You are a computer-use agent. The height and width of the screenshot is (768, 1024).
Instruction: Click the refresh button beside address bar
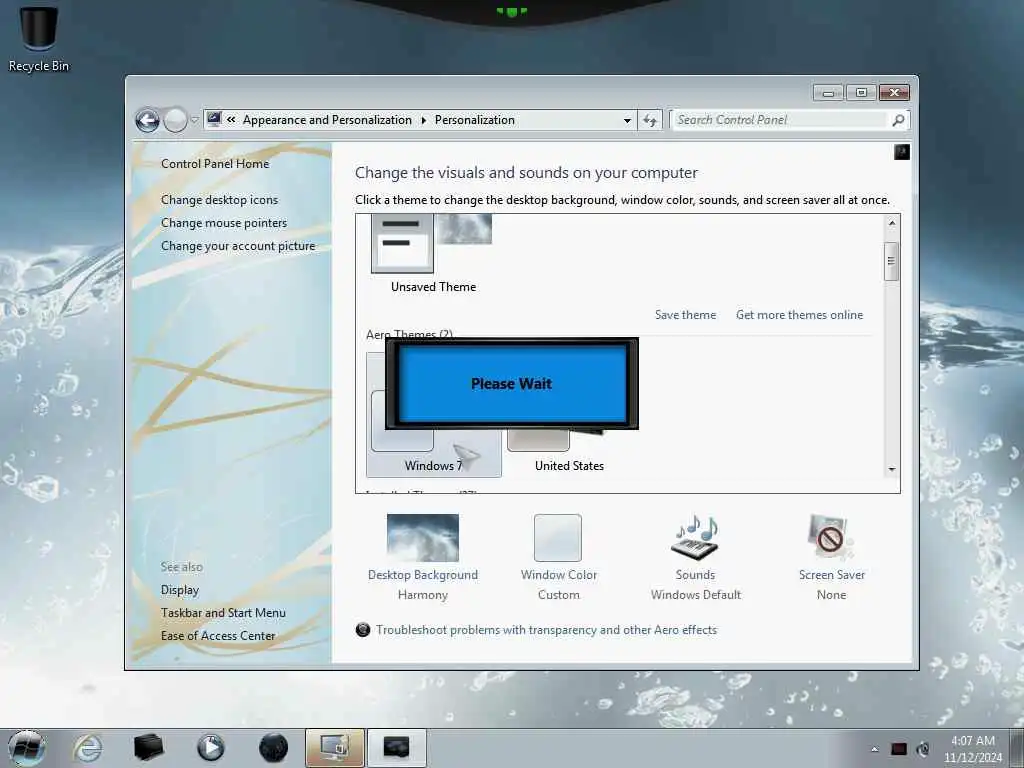coord(650,120)
